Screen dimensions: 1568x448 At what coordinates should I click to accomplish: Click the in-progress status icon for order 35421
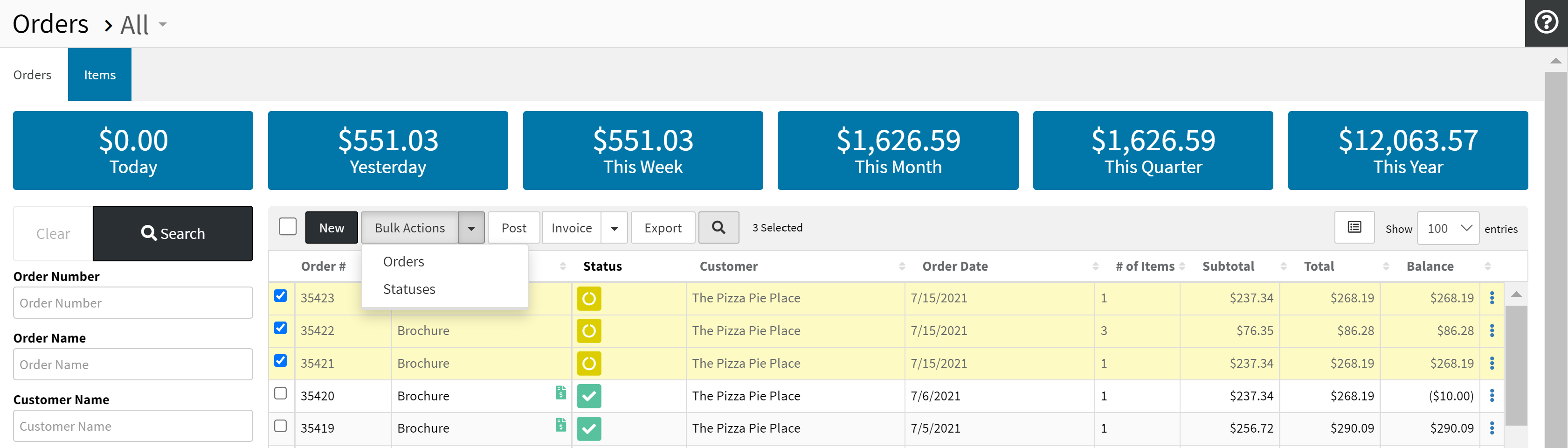[x=588, y=364]
